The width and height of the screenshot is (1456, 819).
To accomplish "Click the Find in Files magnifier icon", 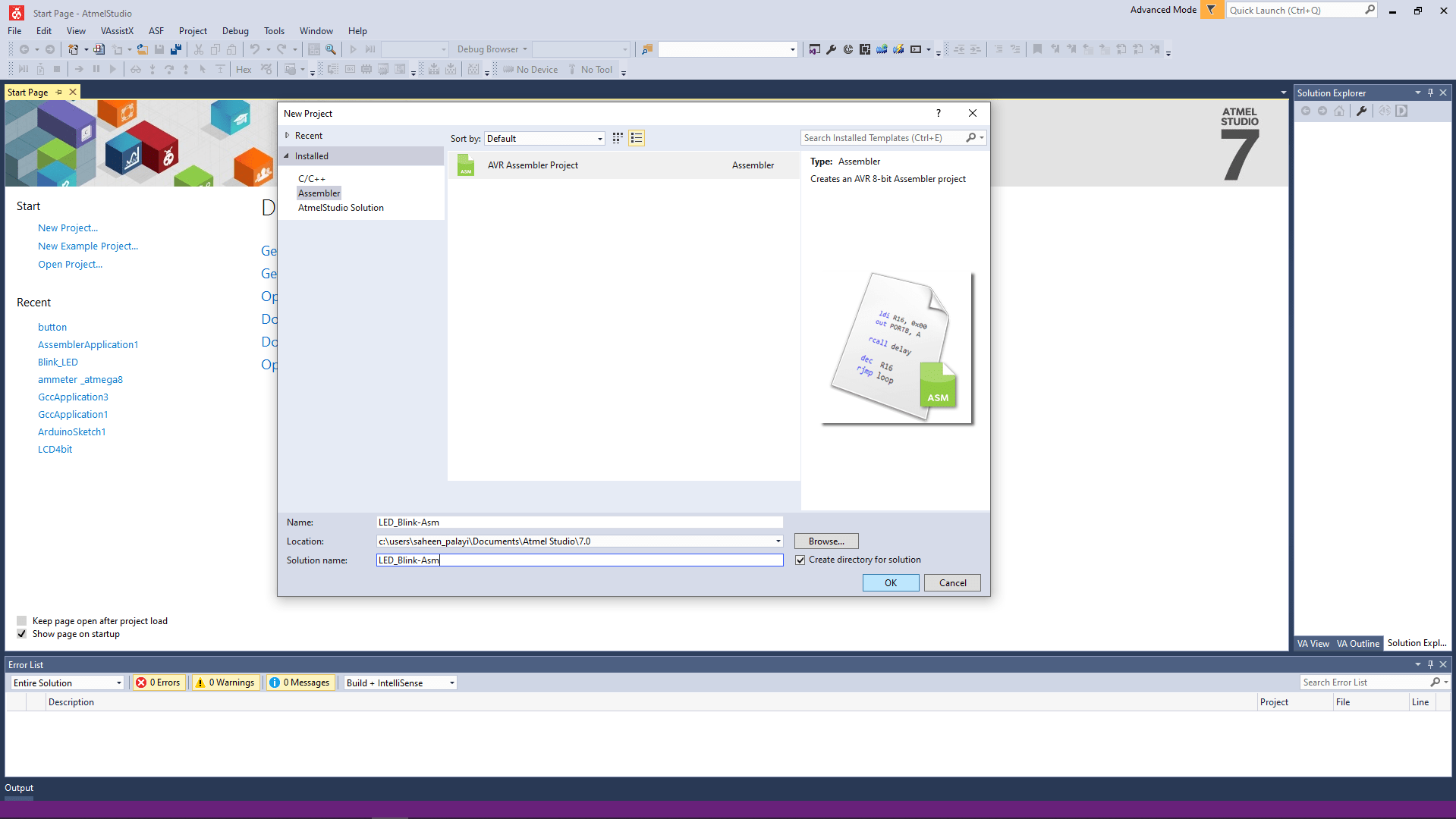I will point(331,49).
